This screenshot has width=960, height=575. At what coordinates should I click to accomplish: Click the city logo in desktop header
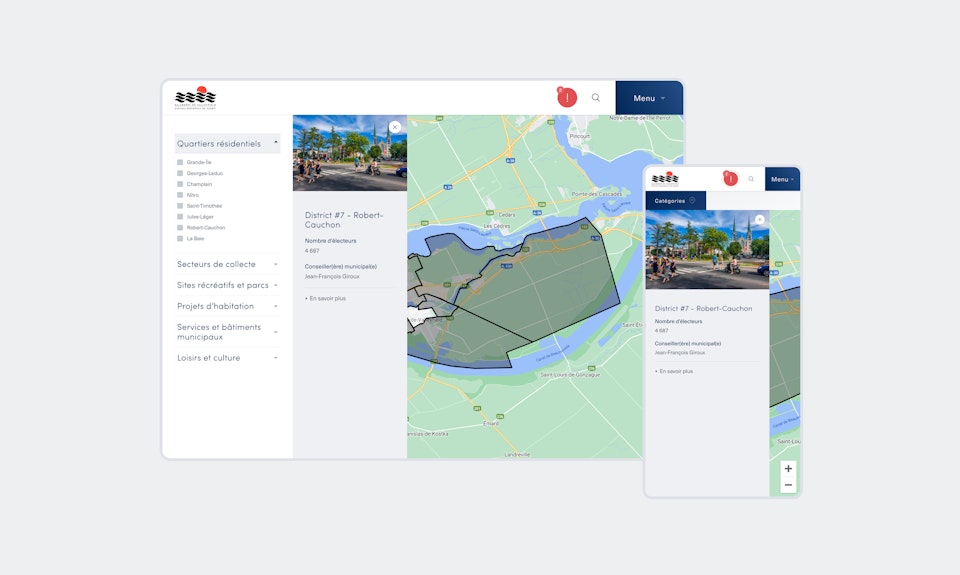(195, 97)
